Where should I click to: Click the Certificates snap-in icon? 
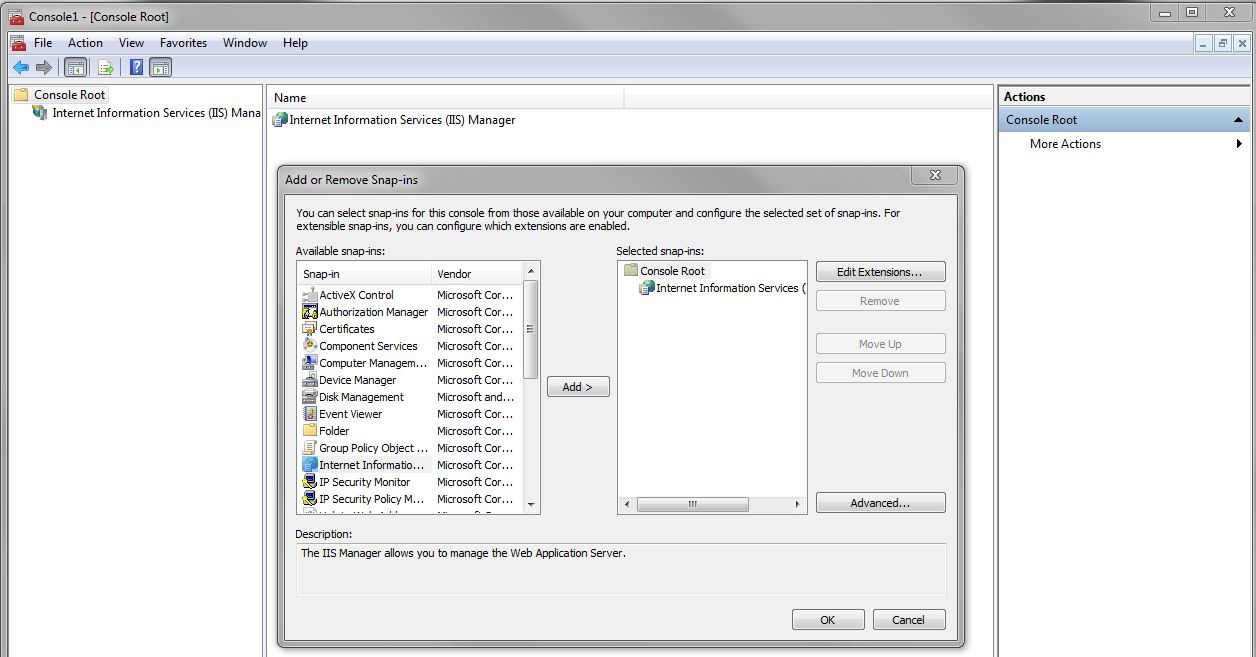[x=310, y=329]
